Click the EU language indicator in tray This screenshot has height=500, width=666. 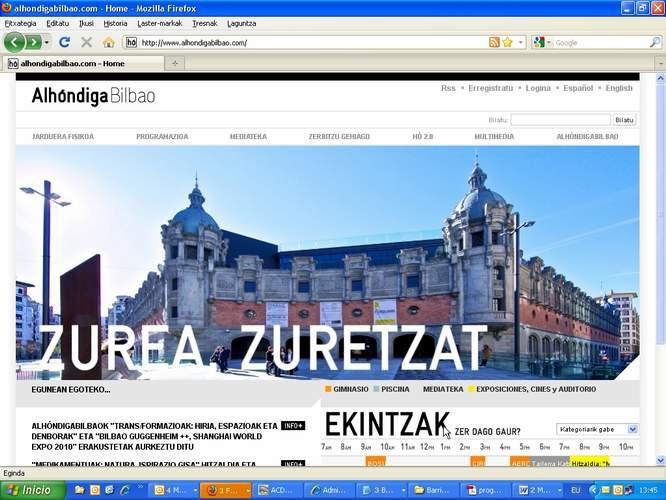(575, 490)
